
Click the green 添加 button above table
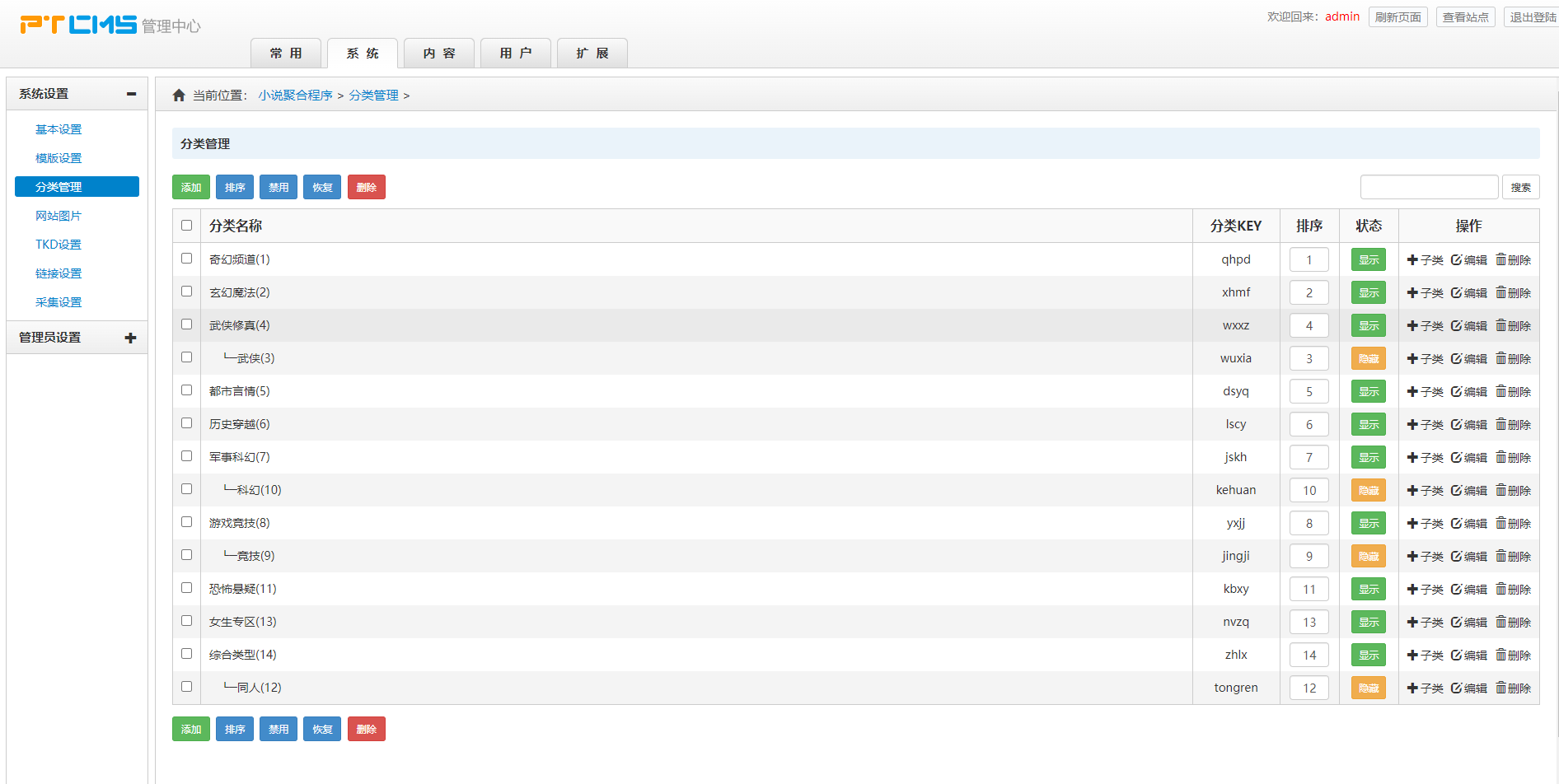(x=191, y=188)
